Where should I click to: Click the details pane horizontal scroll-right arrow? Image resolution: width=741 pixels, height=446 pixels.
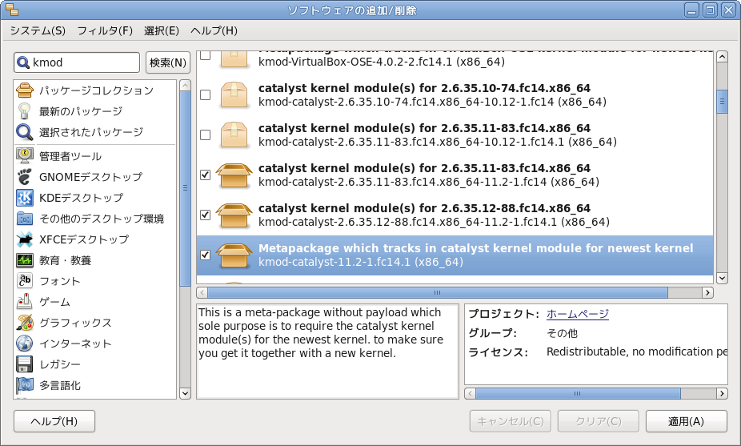tap(722, 393)
